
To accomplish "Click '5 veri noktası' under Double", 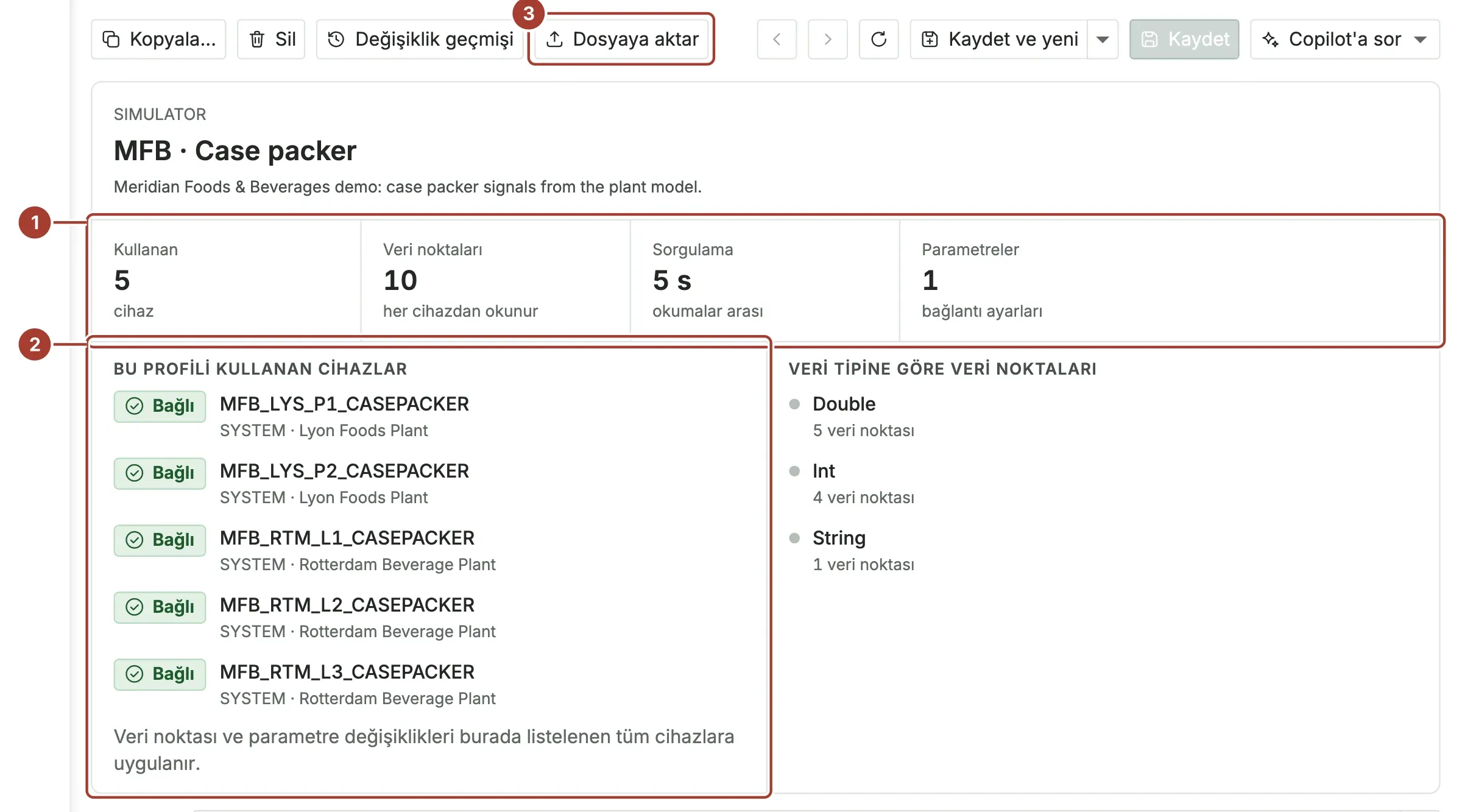I will (863, 431).
